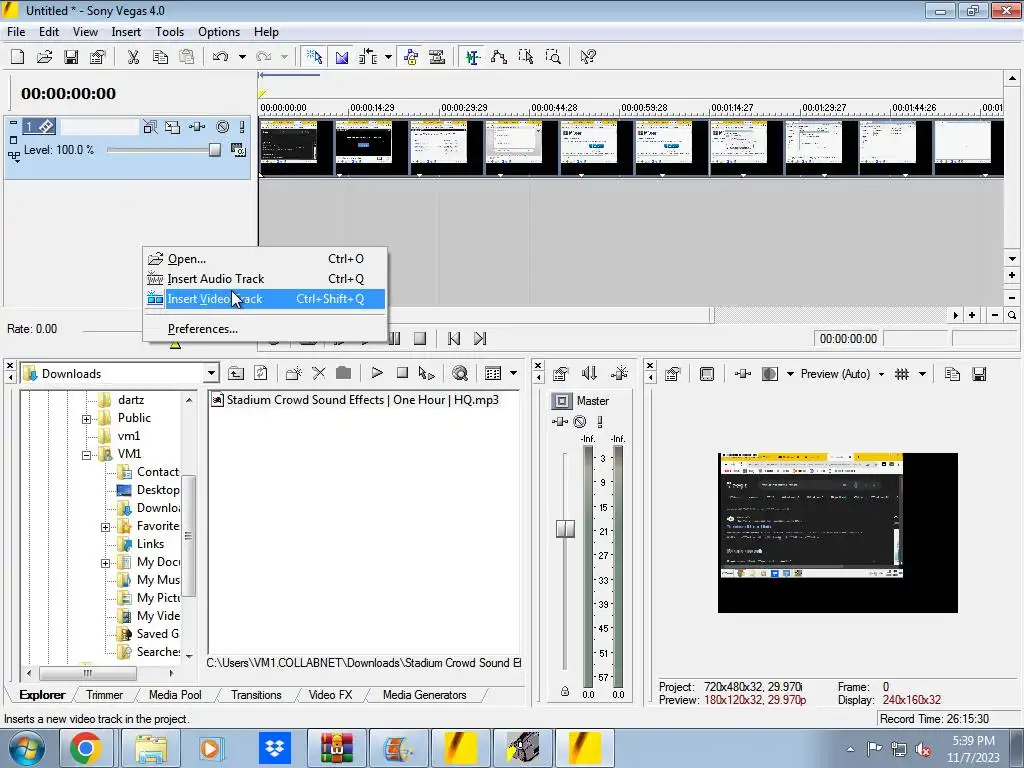Start preview of selected Explorer file

click(x=377, y=373)
